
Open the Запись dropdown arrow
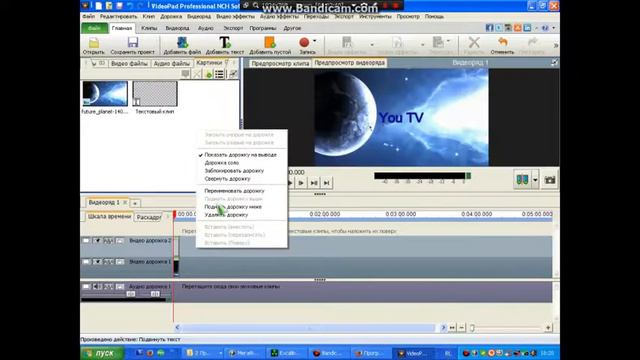315,41
